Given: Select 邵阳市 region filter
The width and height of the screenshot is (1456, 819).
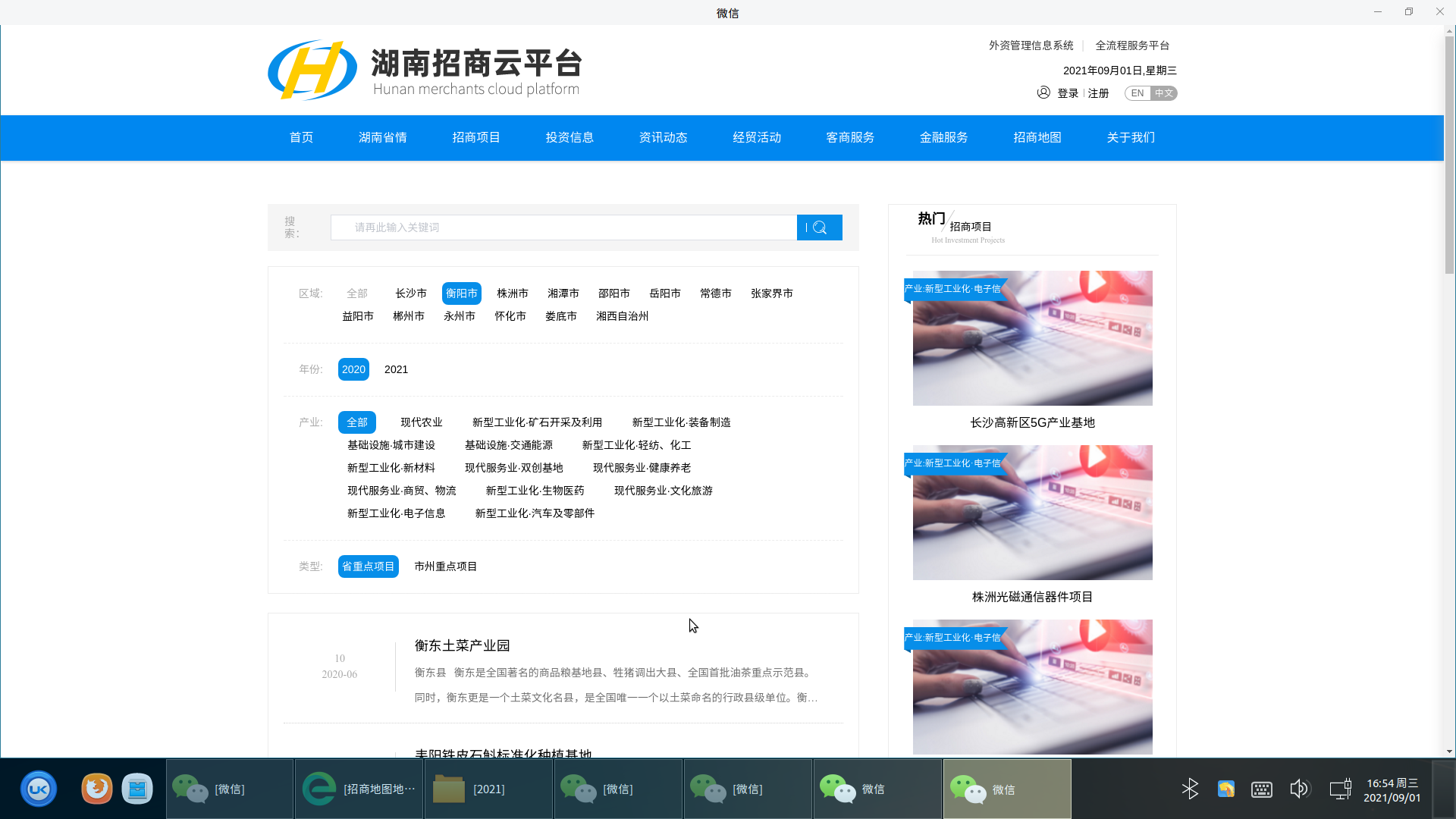Looking at the screenshot, I should [614, 293].
